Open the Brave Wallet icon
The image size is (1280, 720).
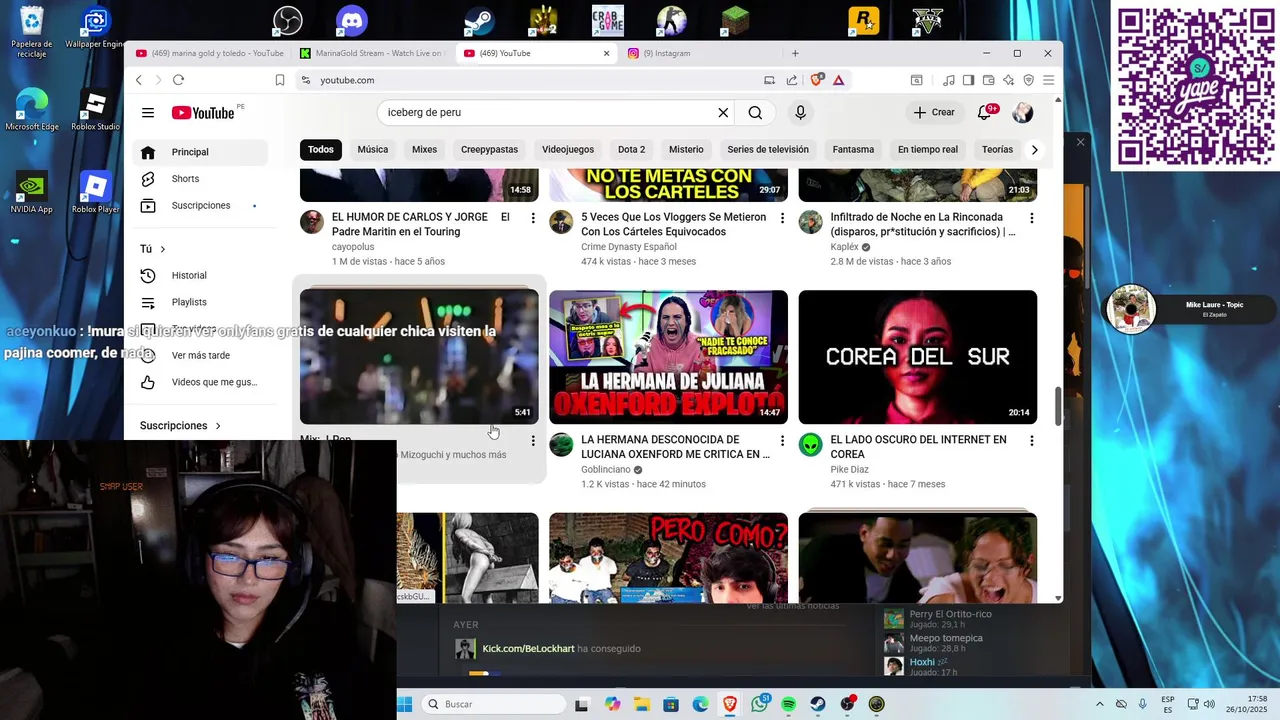point(989,80)
